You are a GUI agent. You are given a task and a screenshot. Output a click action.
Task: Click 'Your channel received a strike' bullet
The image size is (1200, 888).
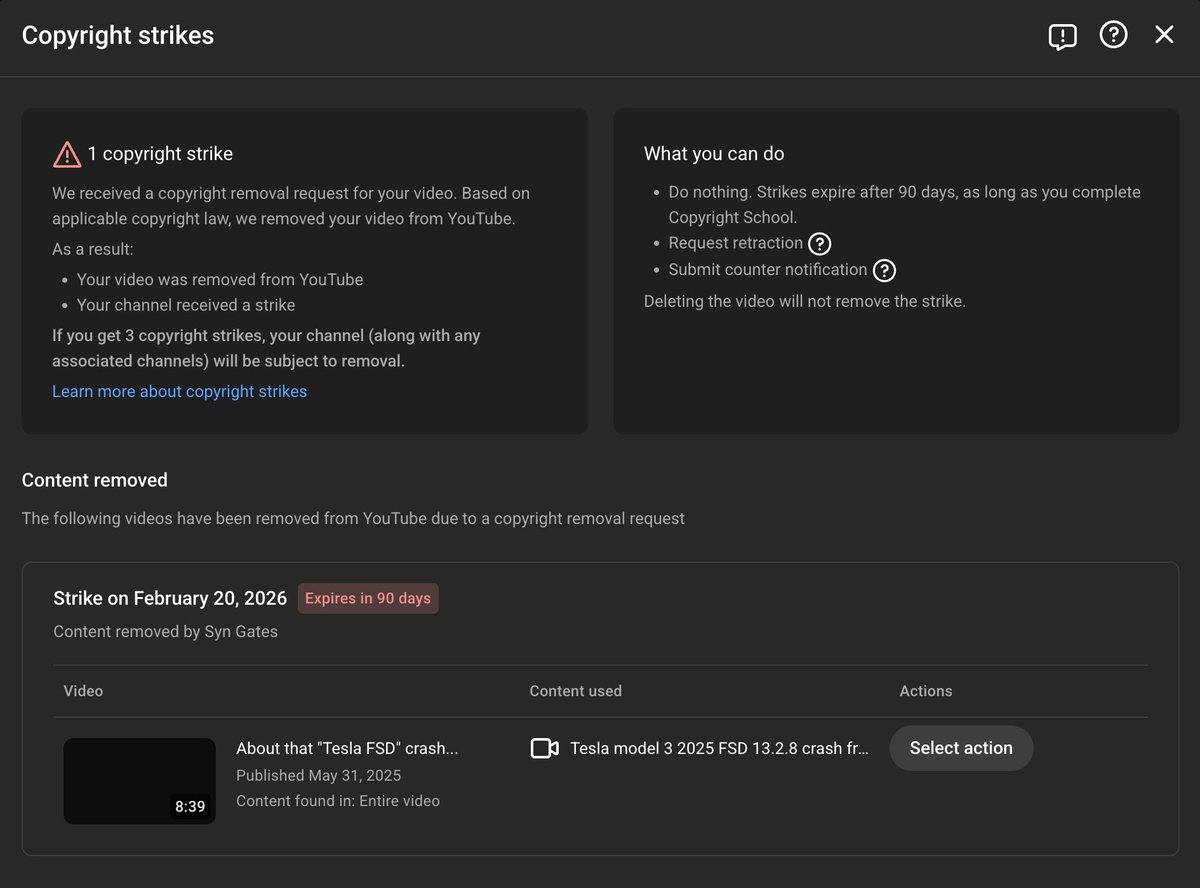tap(186, 305)
